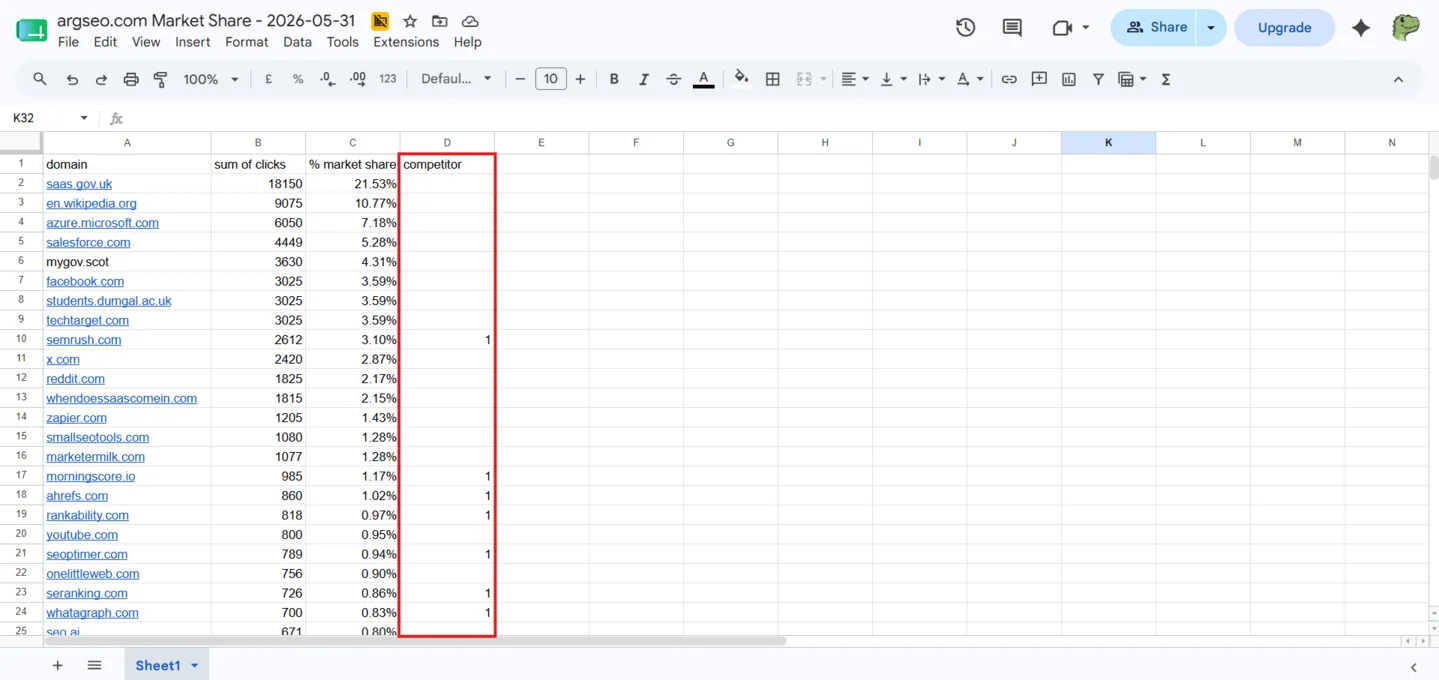
Task: Start a Meet call camera icon
Action: coord(1062,28)
